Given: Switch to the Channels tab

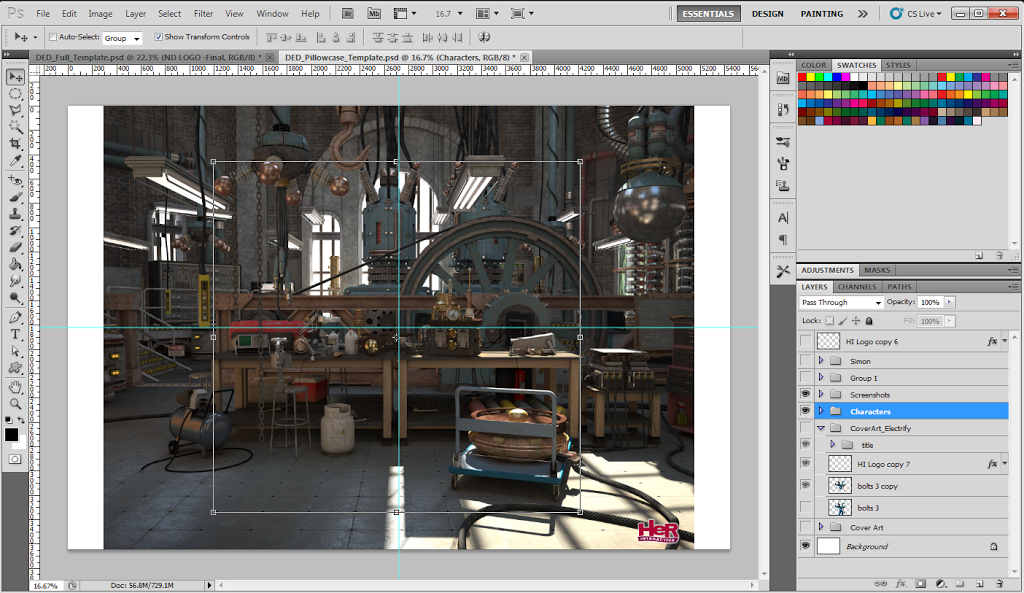Looking at the screenshot, I should (857, 287).
